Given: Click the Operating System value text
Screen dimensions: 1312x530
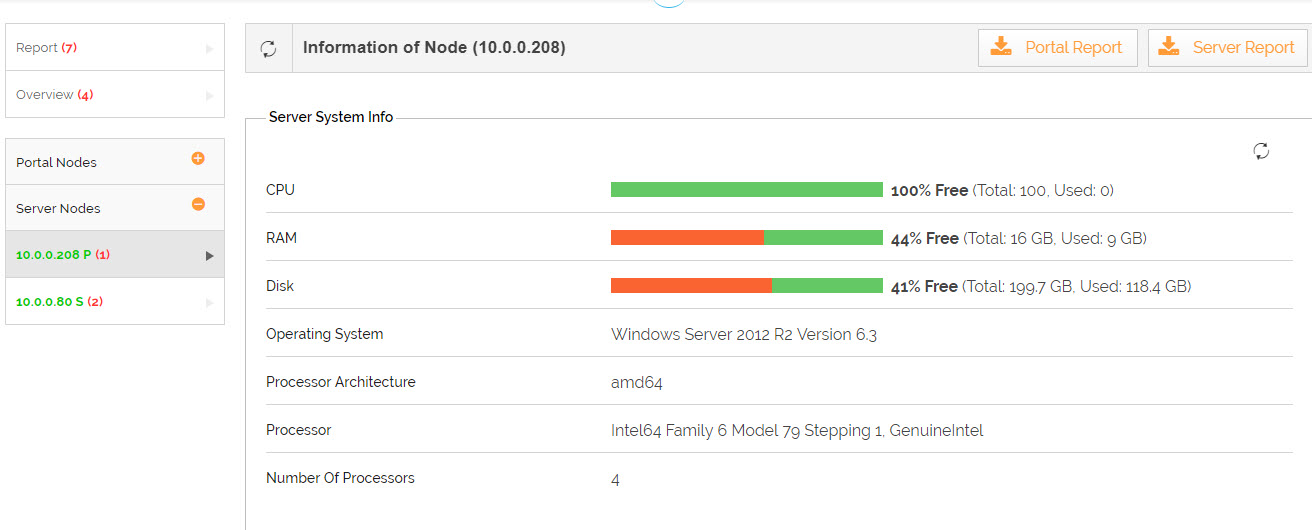Looking at the screenshot, I should [744, 334].
